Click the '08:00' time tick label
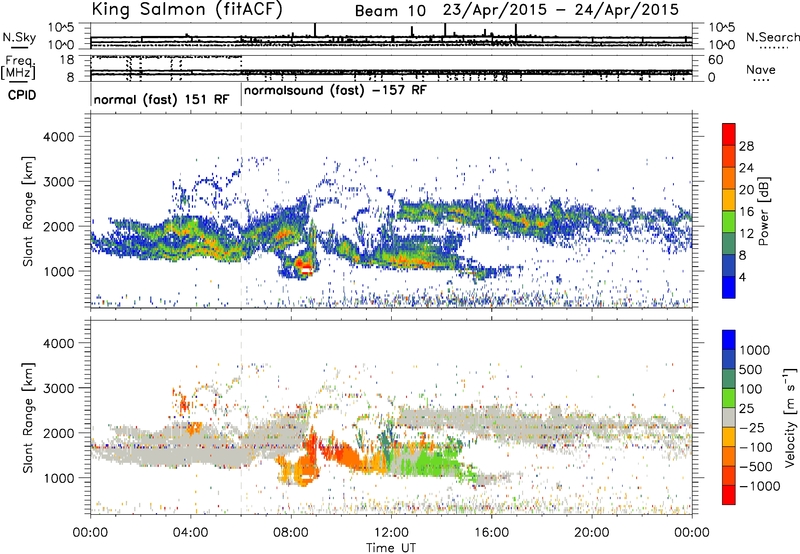The width and height of the screenshot is (800, 554). coord(291,533)
